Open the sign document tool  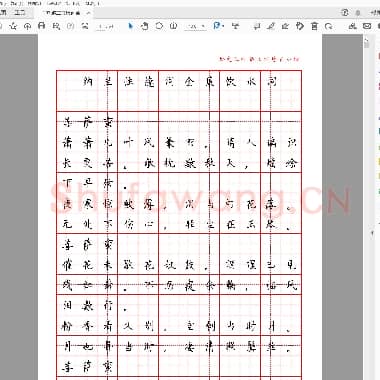tap(285, 26)
